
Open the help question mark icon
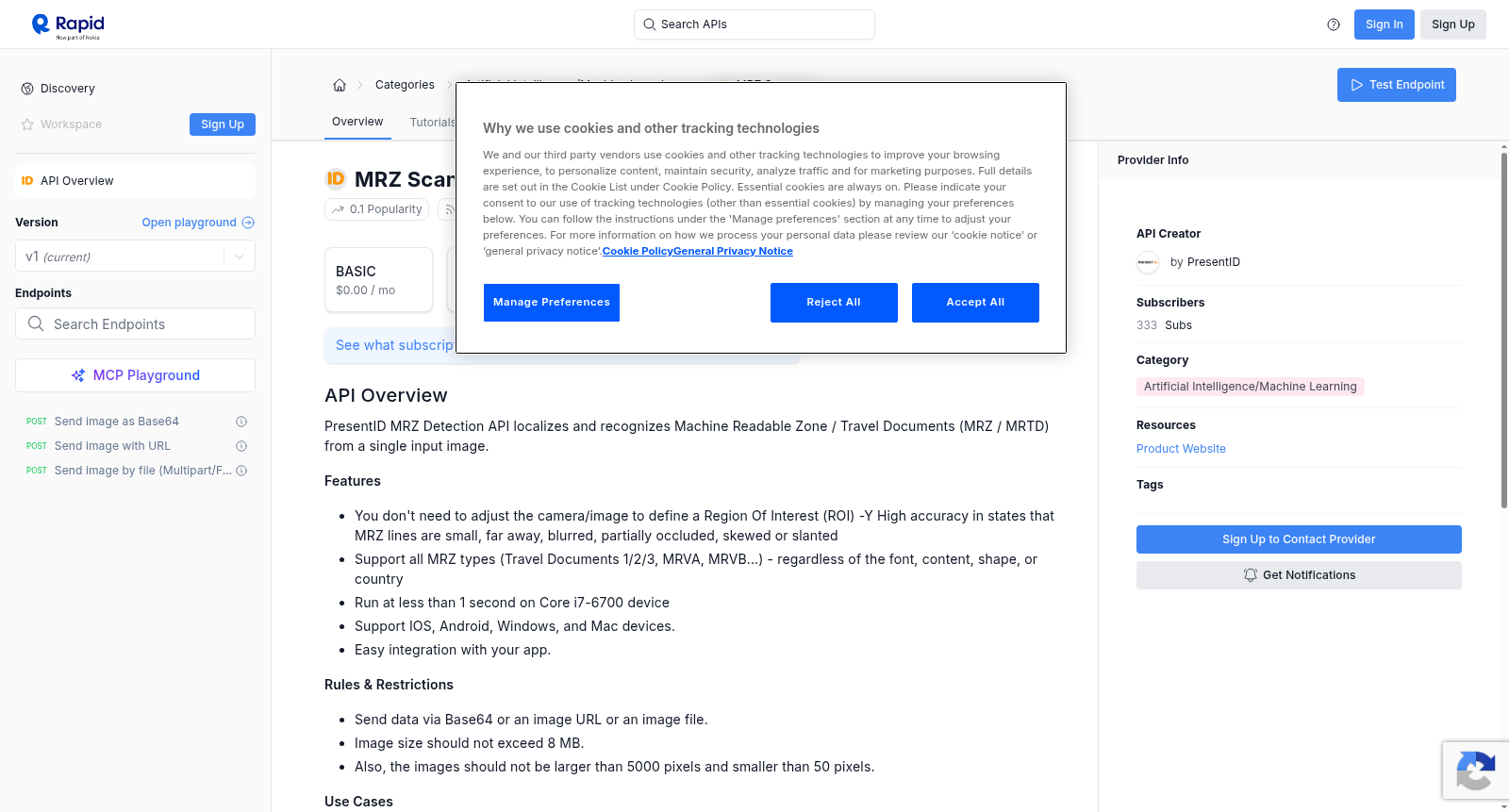coord(1334,25)
